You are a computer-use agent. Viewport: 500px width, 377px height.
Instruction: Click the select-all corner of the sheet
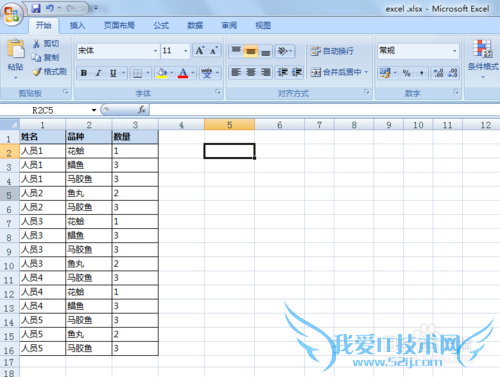tap(10, 125)
